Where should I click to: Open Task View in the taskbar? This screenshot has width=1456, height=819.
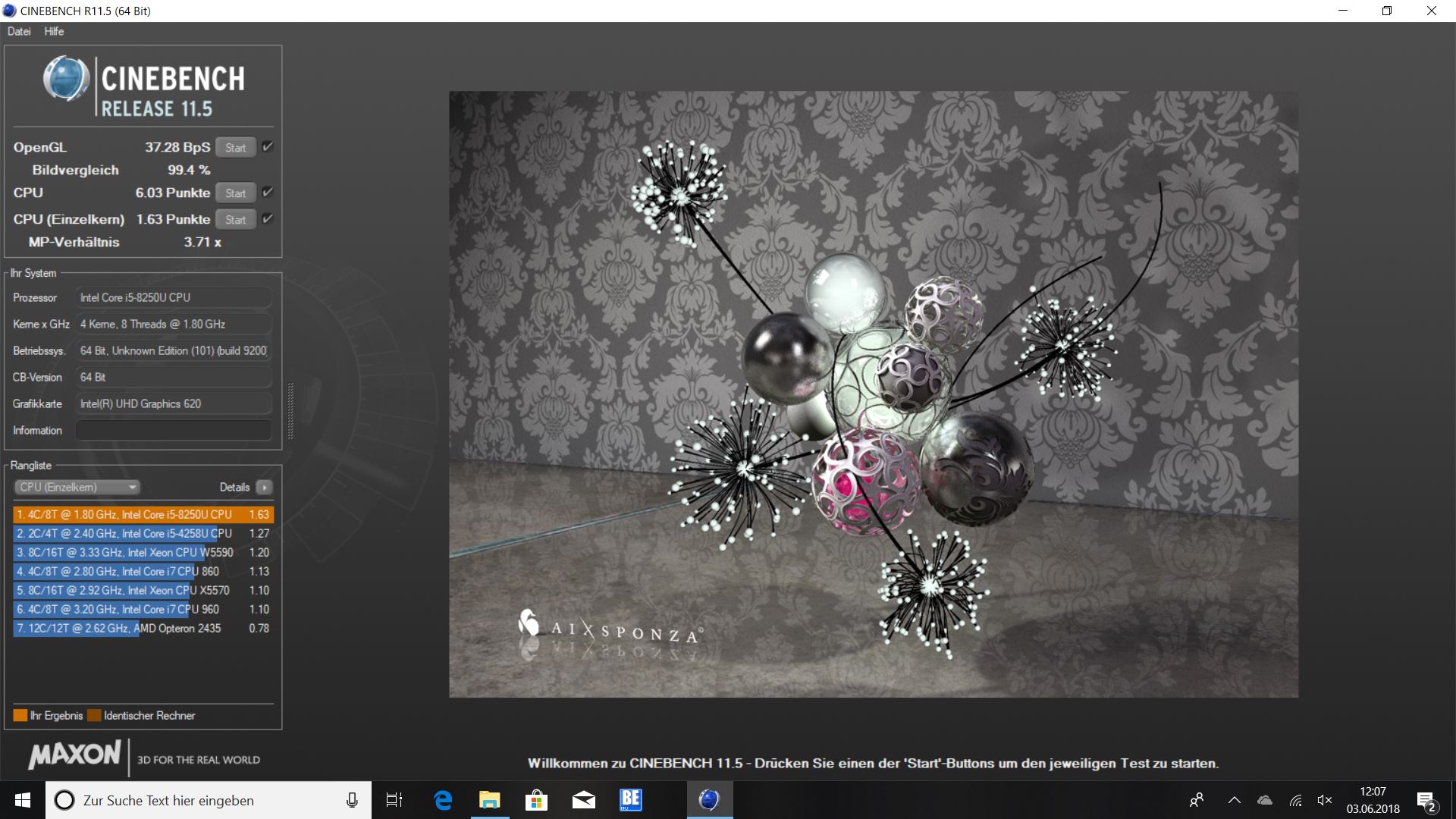point(394,800)
